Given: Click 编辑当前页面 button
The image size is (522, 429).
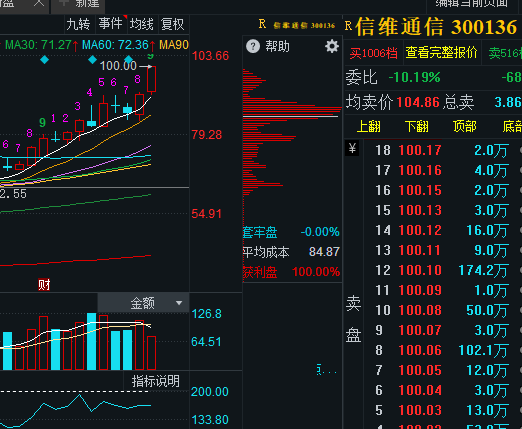Looking at the screenshot, I should click(472, 4).
